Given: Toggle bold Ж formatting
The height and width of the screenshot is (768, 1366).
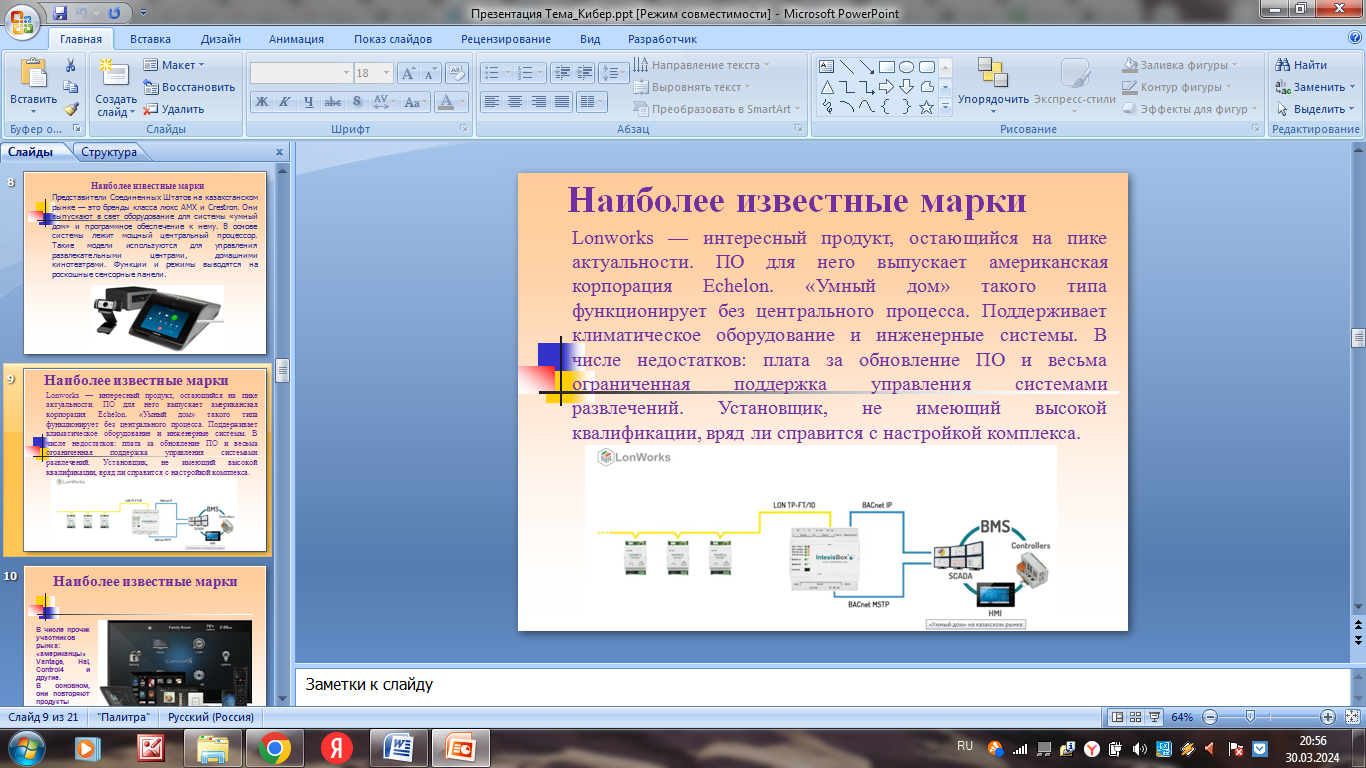Looking at the screenshot, I should click(261, 101).
